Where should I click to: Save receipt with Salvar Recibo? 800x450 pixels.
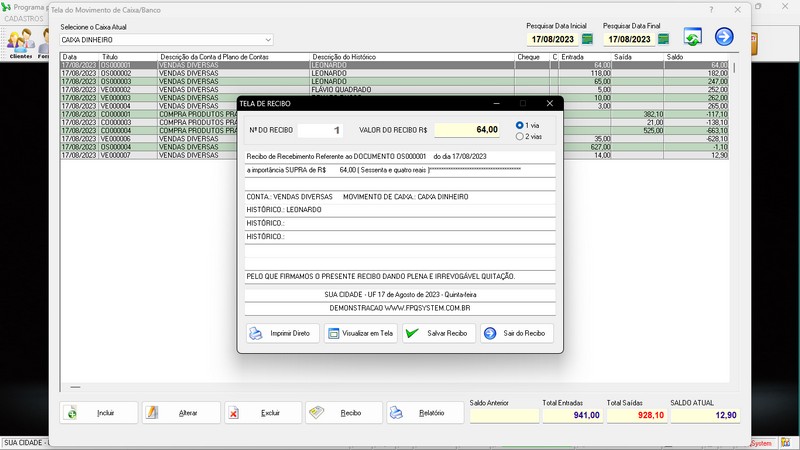[439, 333]
